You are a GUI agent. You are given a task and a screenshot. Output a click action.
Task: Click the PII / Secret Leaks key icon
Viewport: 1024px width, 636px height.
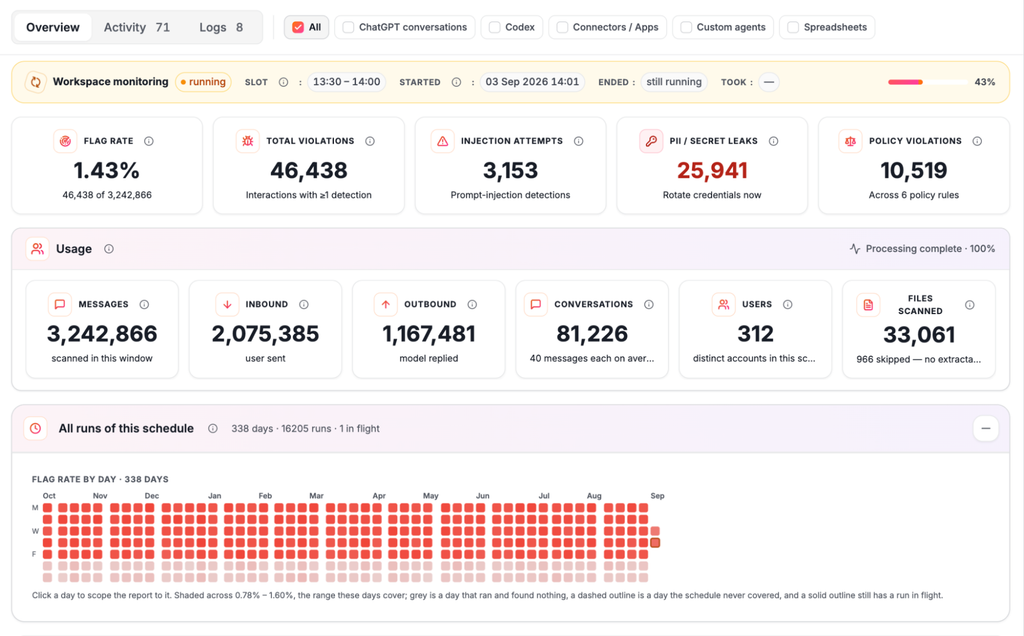click(x=651, y=141)
